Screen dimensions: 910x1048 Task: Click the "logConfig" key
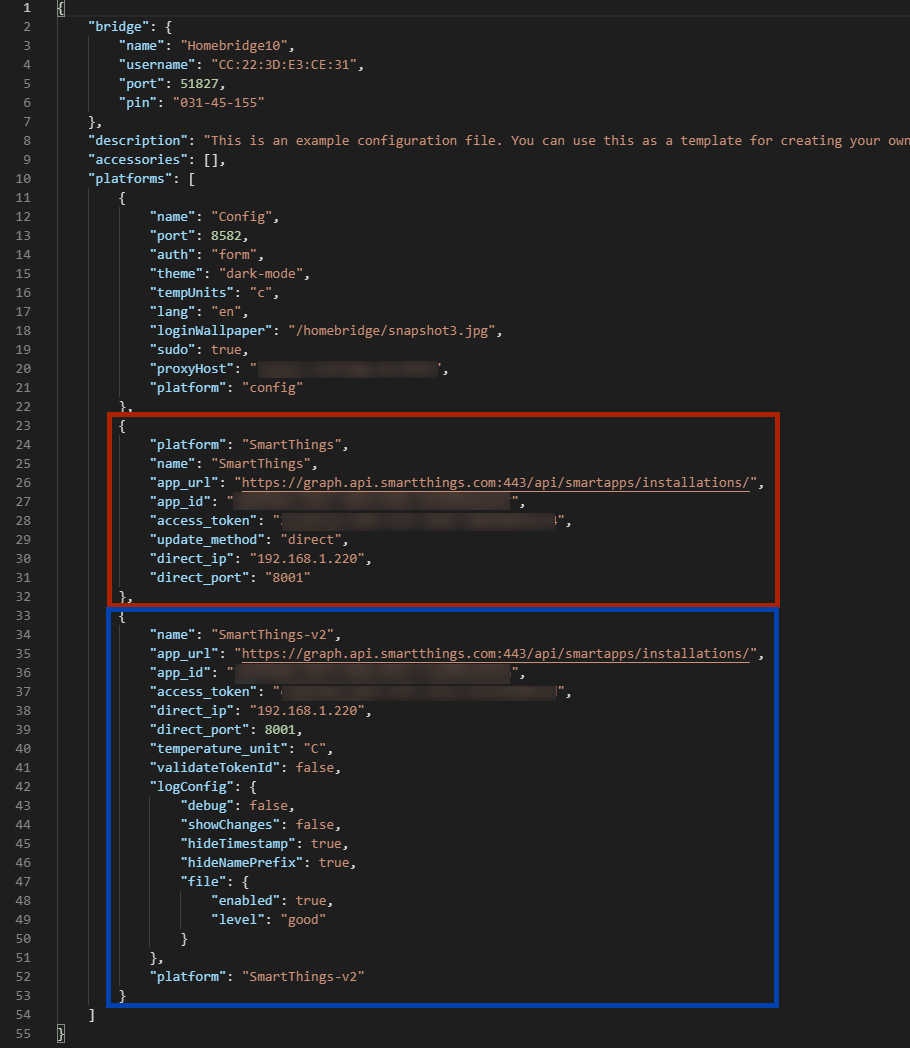point(192,787)
